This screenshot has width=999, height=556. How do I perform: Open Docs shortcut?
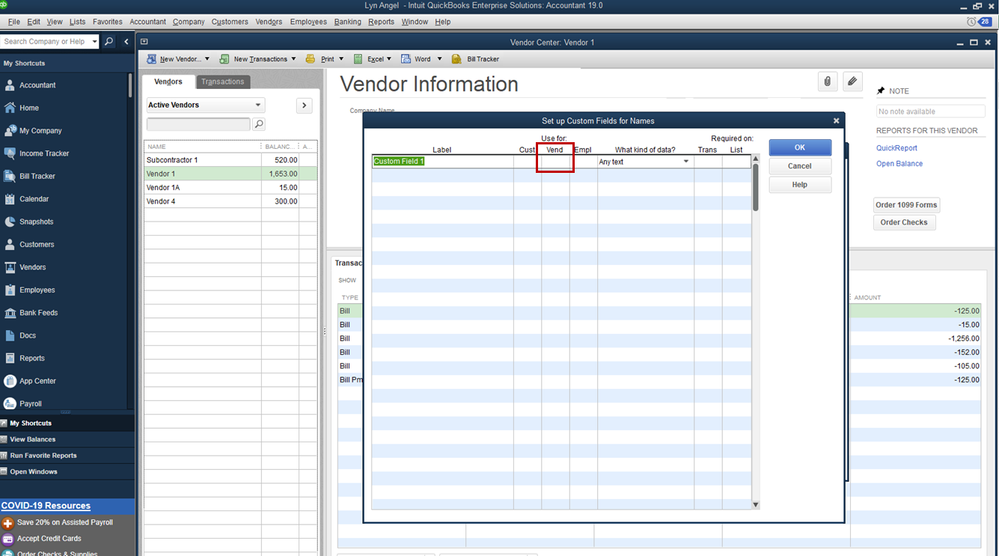(x=27, y=336)
